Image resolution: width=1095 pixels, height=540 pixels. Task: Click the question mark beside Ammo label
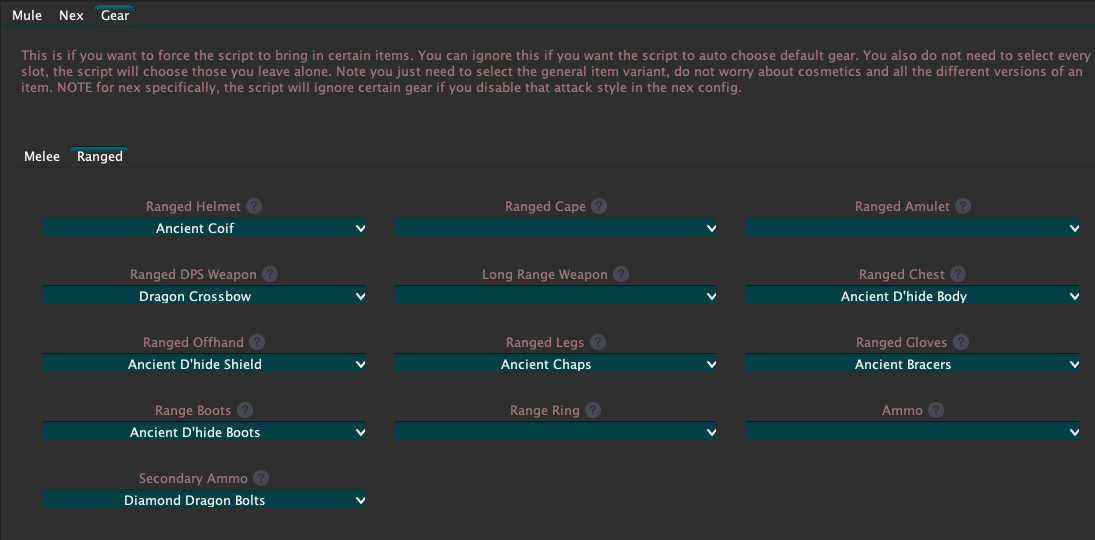pyautogui.click(x=936, y=410)
